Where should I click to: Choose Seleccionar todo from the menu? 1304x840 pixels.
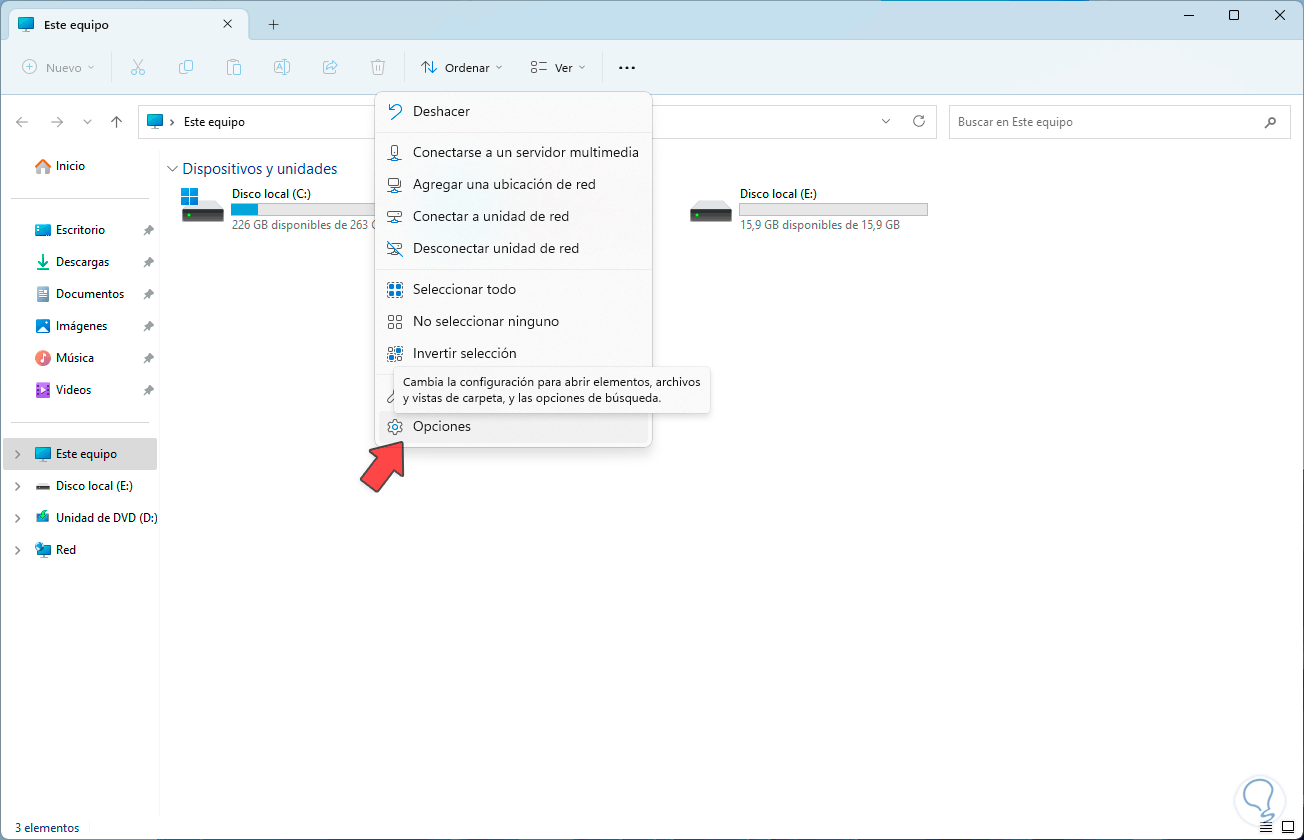coord(463,289)
